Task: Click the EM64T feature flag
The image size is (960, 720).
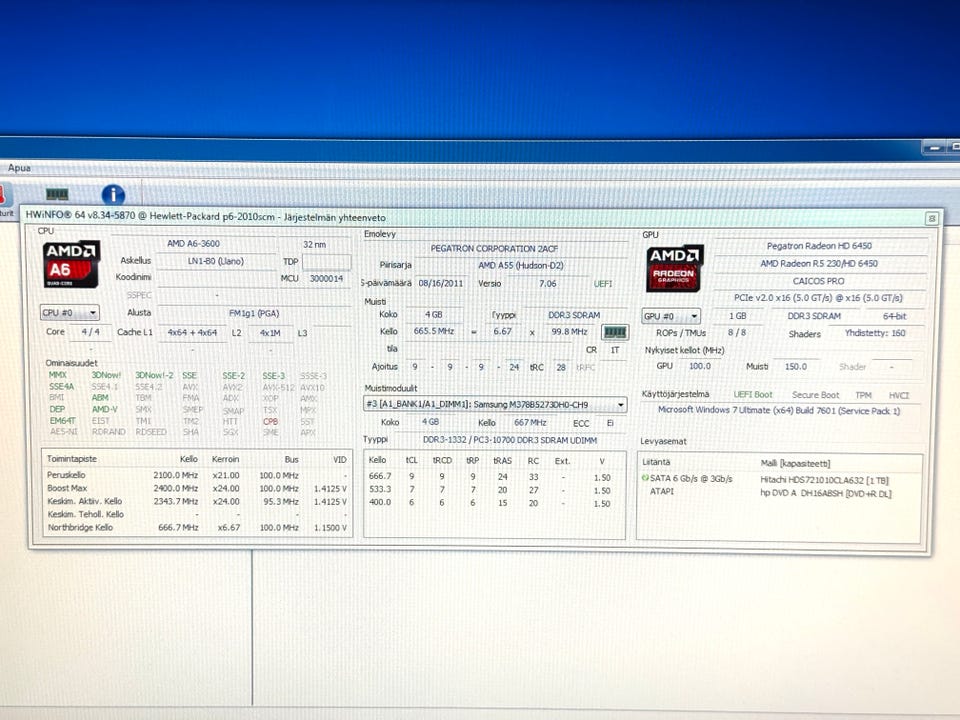Action: [62, 421]
